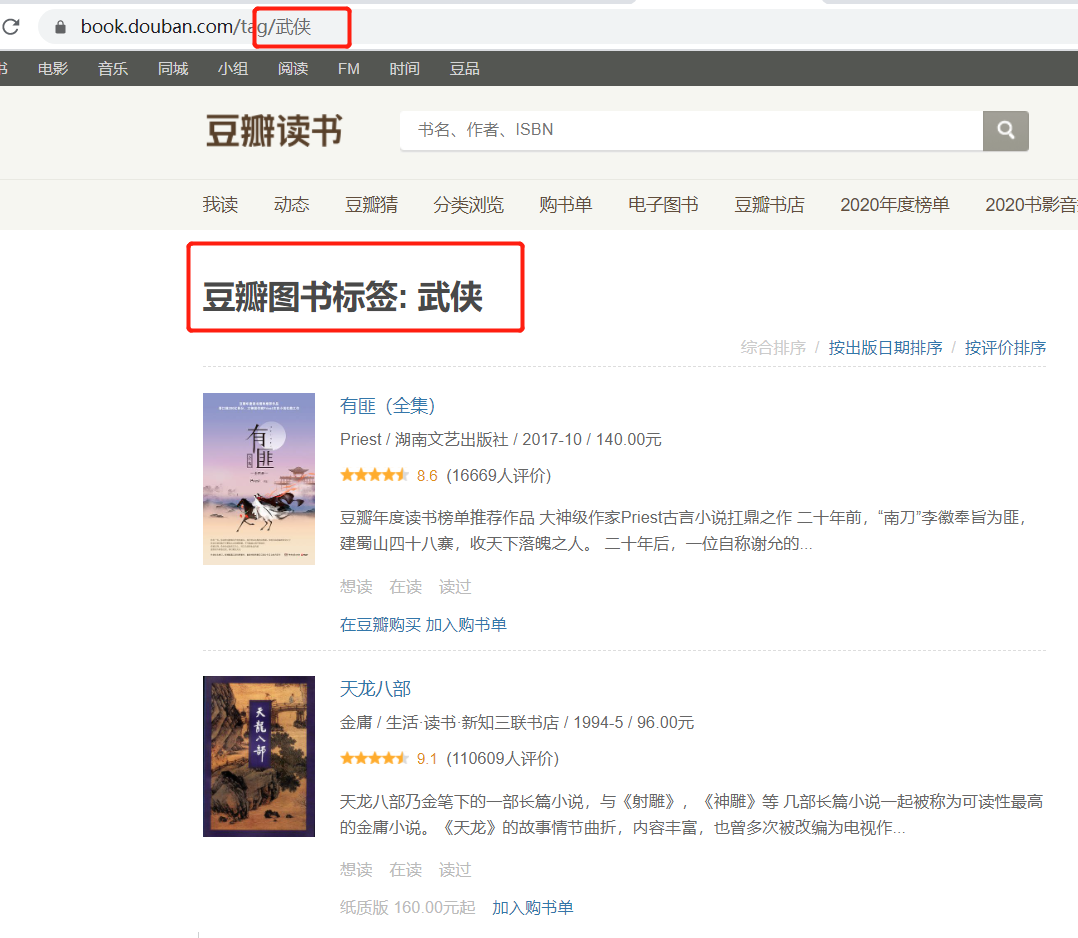Open 分类浏览 category browsing
Viewport: 1078px width, 938px height.
pos(468,205)
